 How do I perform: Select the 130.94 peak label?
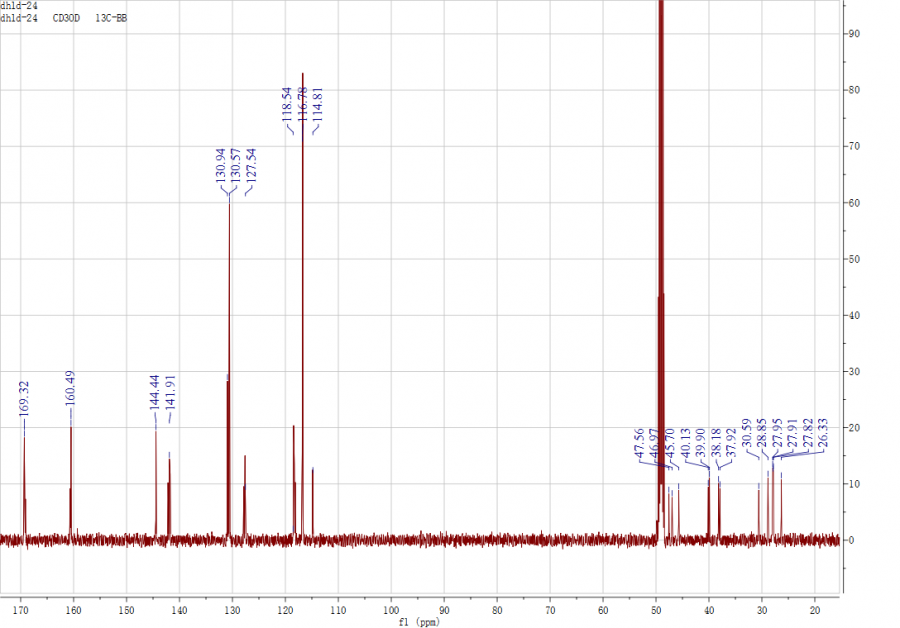pos(220,165)
